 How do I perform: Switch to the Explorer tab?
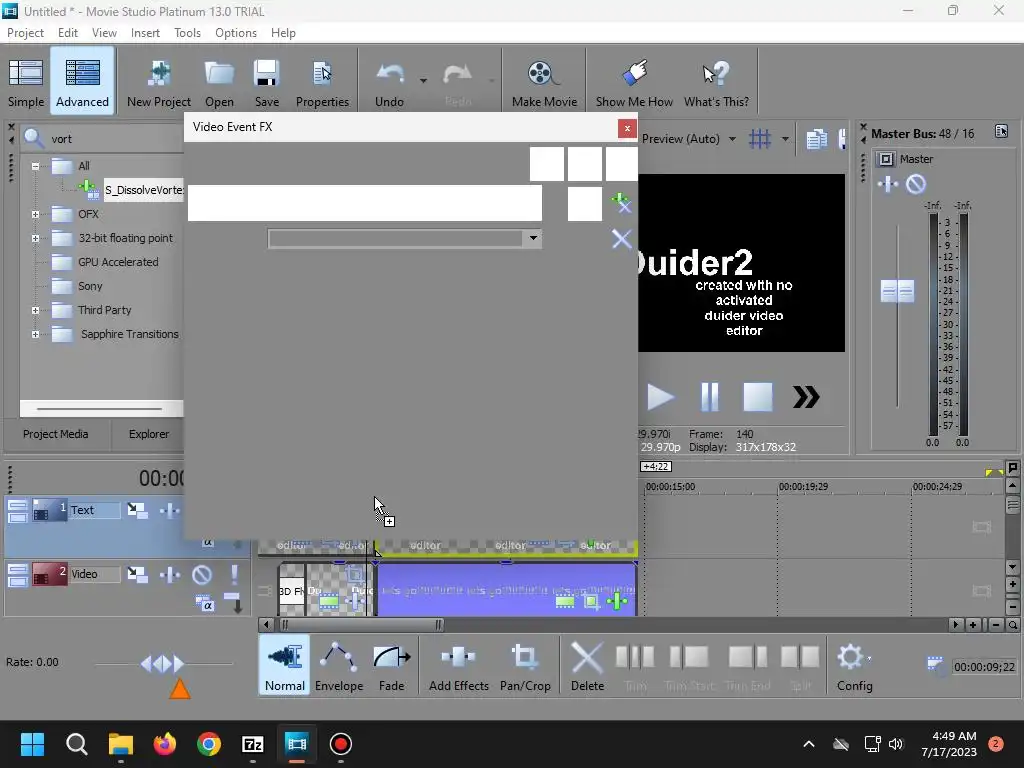coord(148,434)
